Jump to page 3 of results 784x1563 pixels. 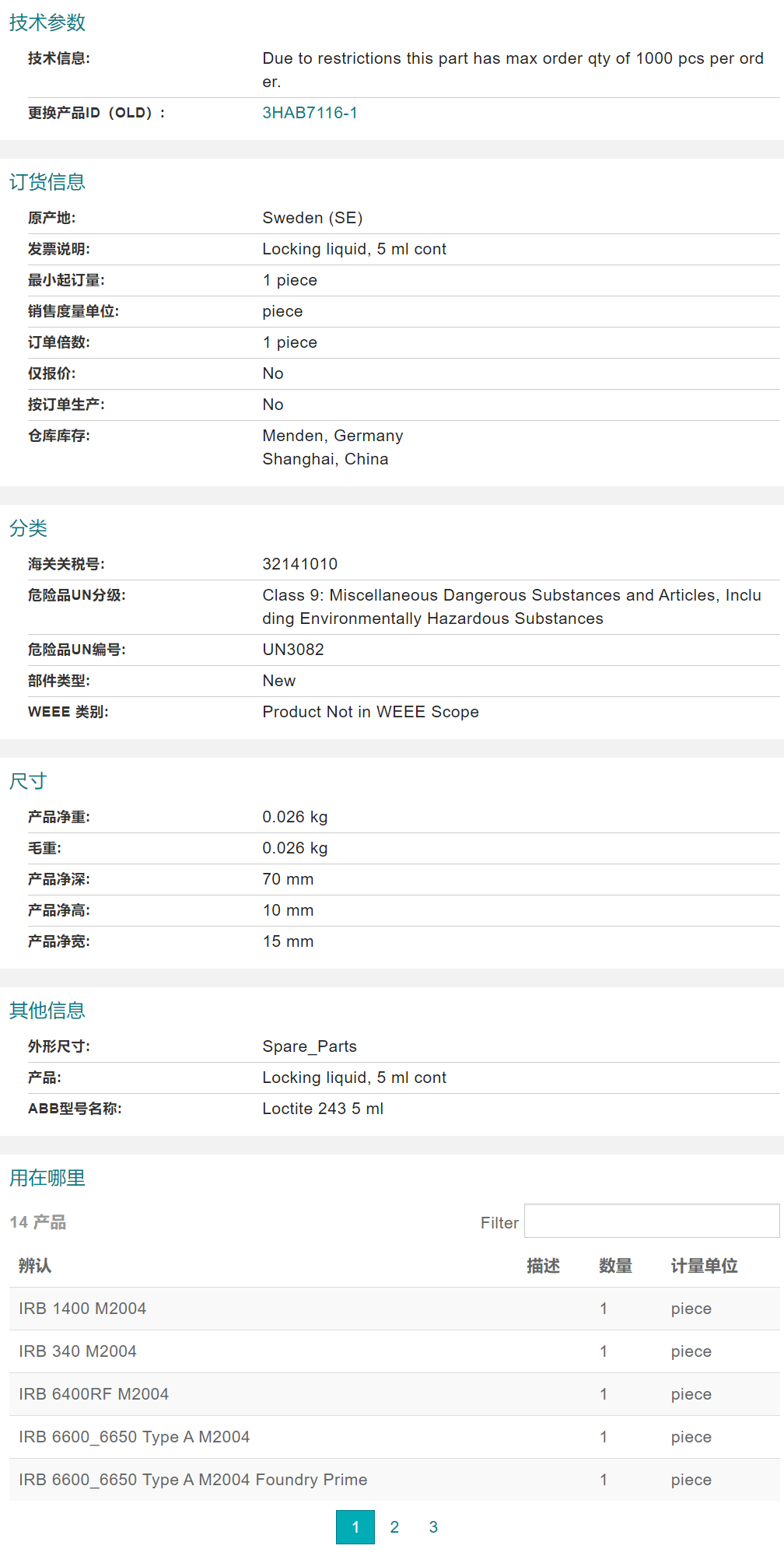433,1527
